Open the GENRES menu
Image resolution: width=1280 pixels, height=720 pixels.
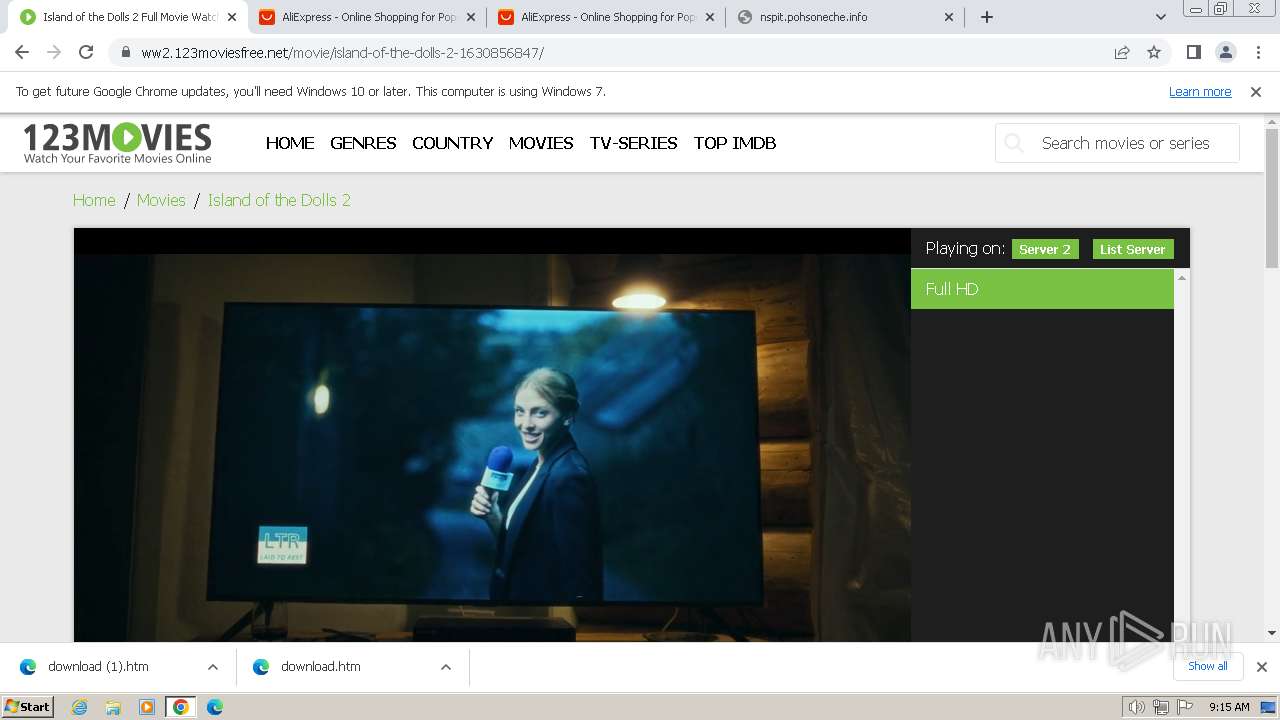[x=363, y=143]
